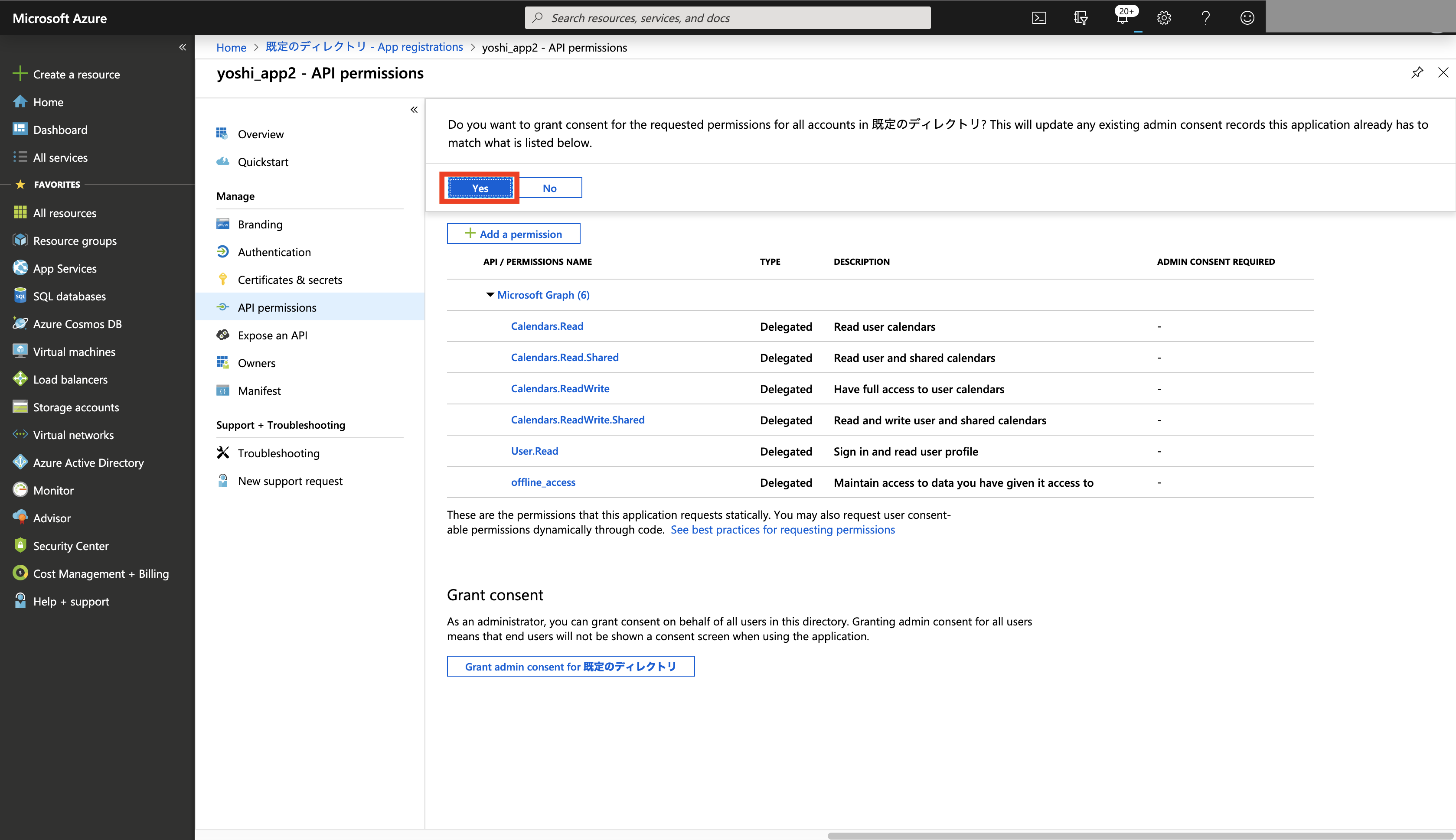
Task: Open See best practices for requesting permissions
Action: click(783, 530)
